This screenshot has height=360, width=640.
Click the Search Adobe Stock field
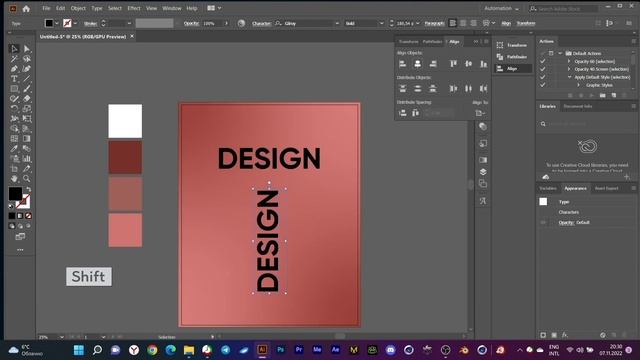564,8
